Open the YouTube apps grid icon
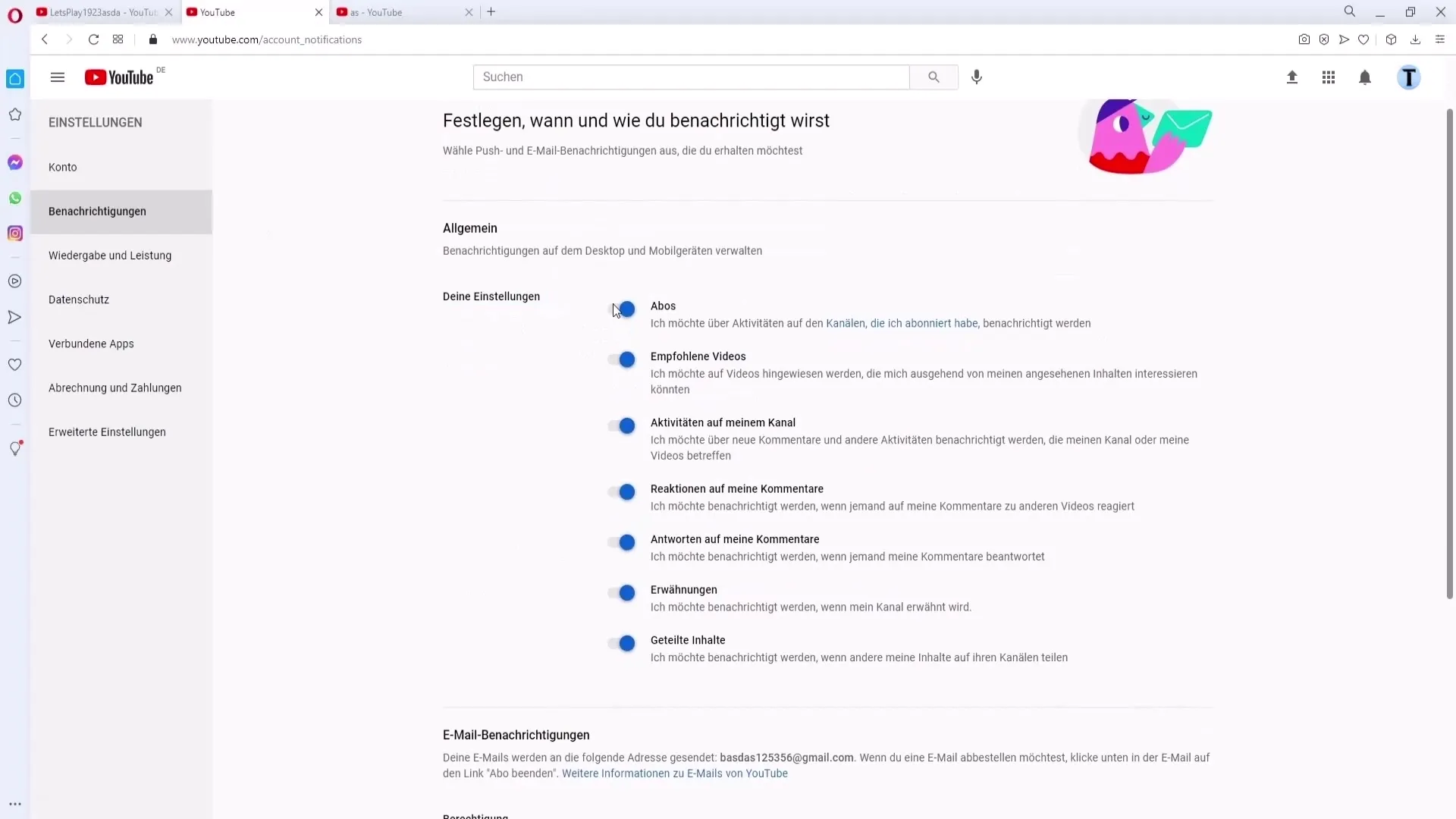This screenshot has width=1456, height=819. pyautogui.click(x=1329, y=77)
